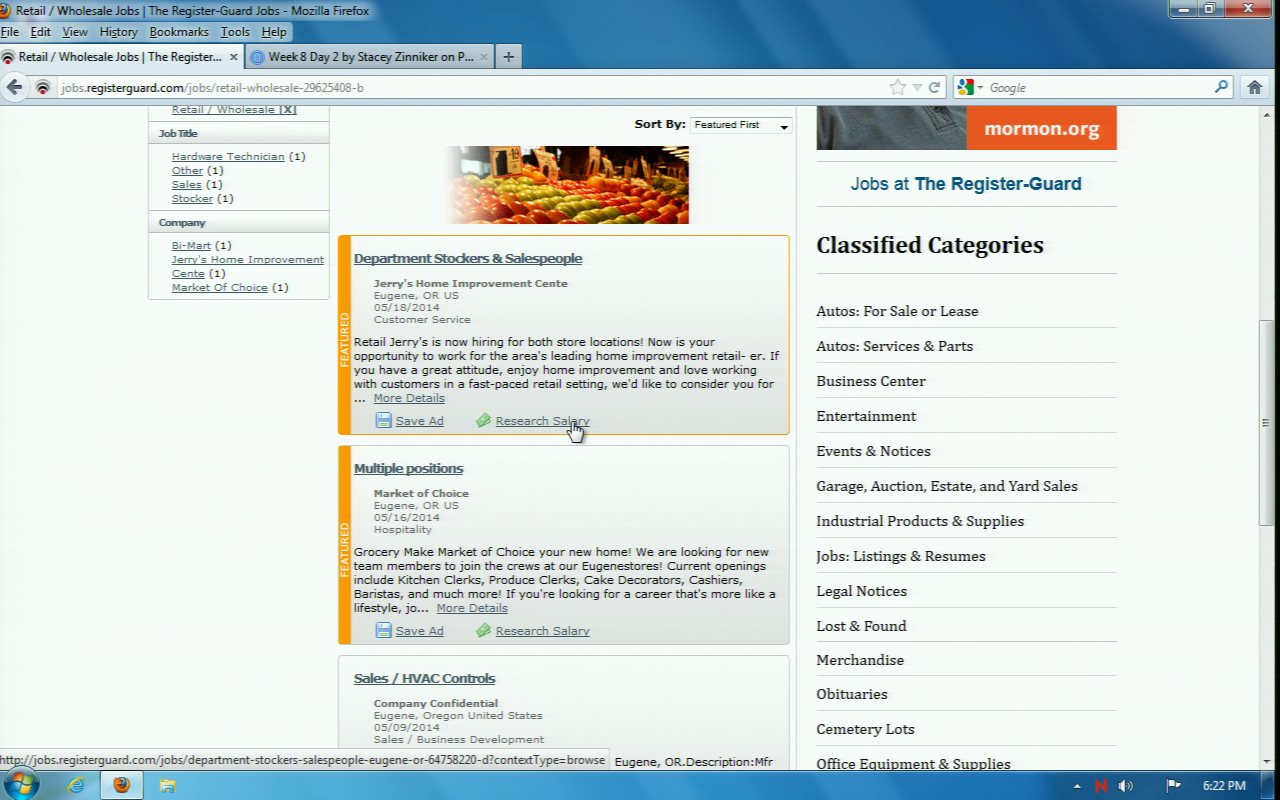Image resolution: width=1280 pixels, height=800 pixels.
Task: Click the reload page icon
Action: tap(934, 87)
